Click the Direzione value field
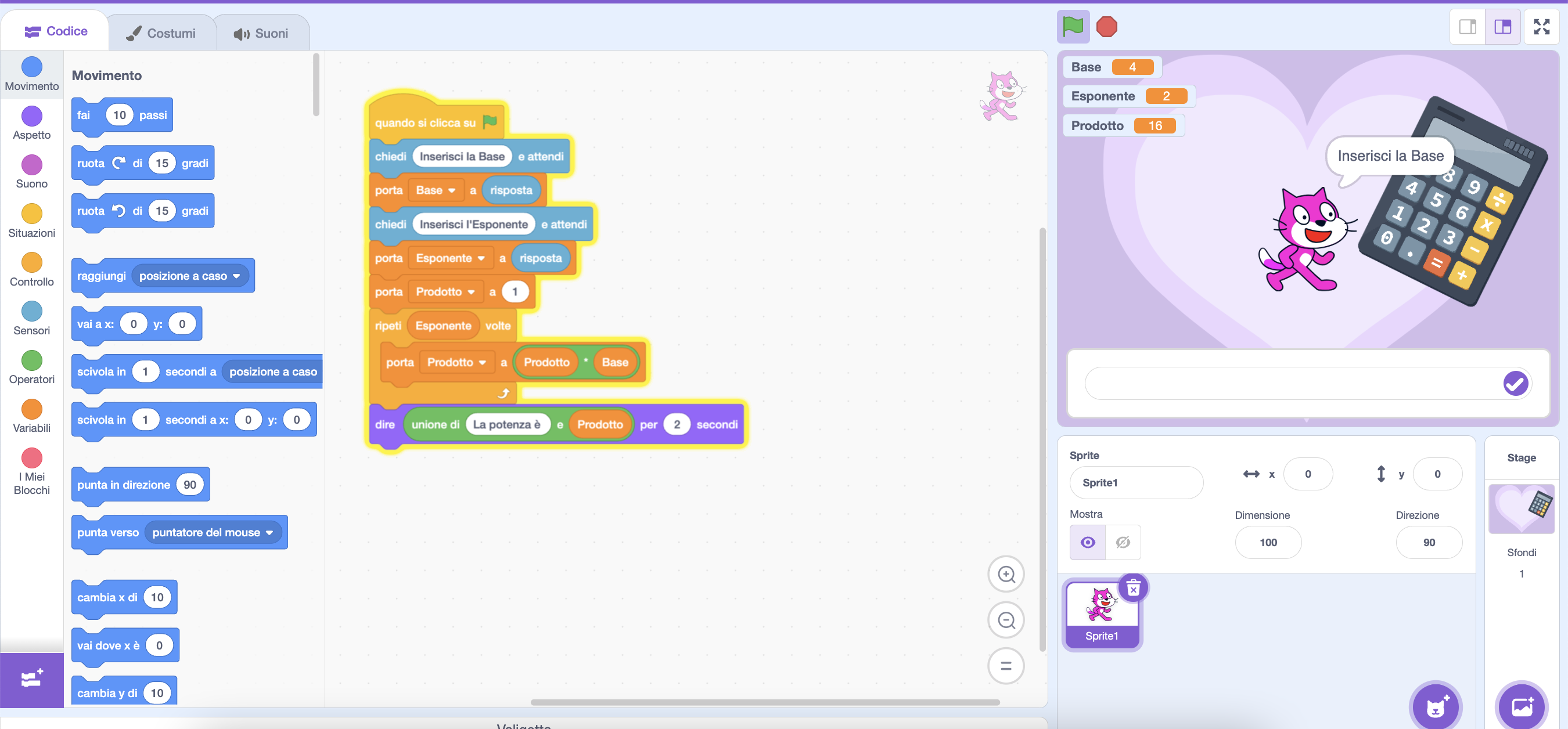 [1429, 542]
